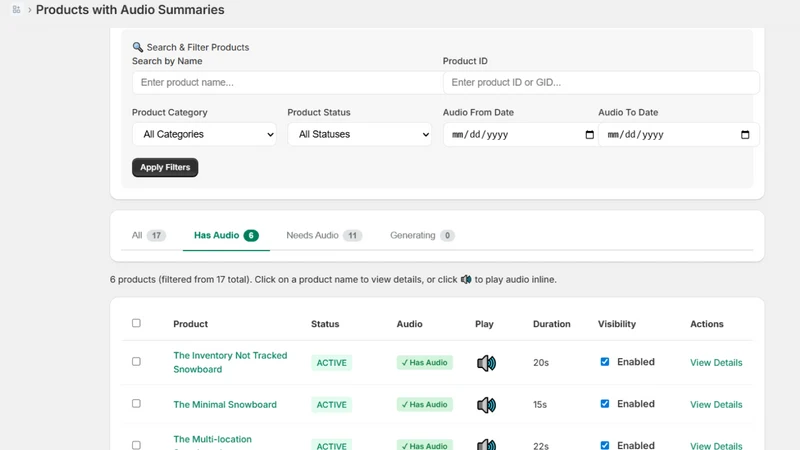
Task: Switch to the All tab
Action: pos(148,235)
